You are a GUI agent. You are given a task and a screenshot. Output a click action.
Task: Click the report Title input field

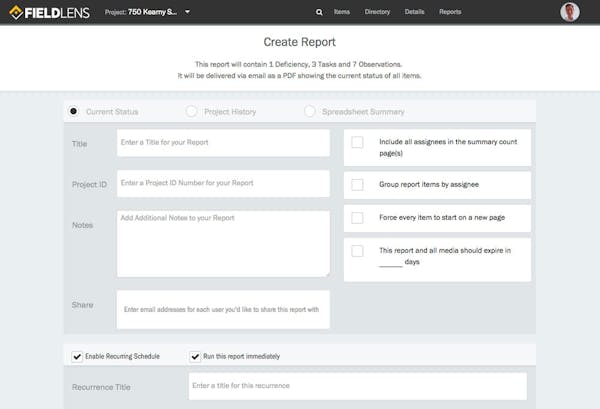coord(223,143)
